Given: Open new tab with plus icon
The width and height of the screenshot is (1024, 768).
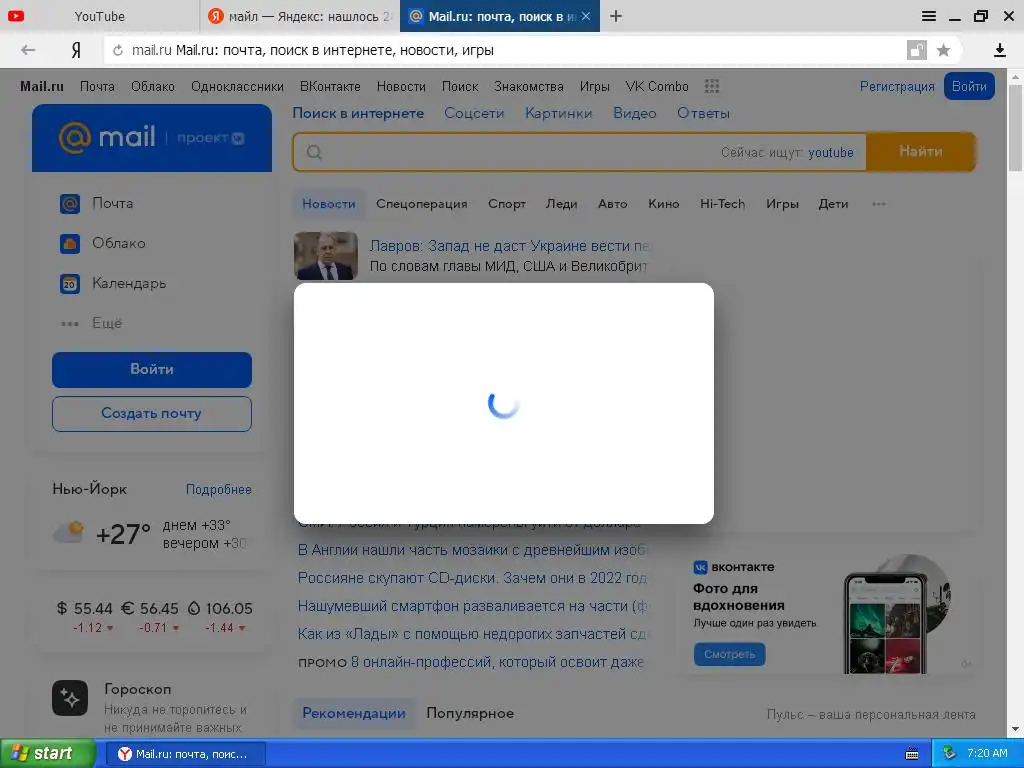Looking at the screenshot, I should pyautogui.click(x=616, y=16).
